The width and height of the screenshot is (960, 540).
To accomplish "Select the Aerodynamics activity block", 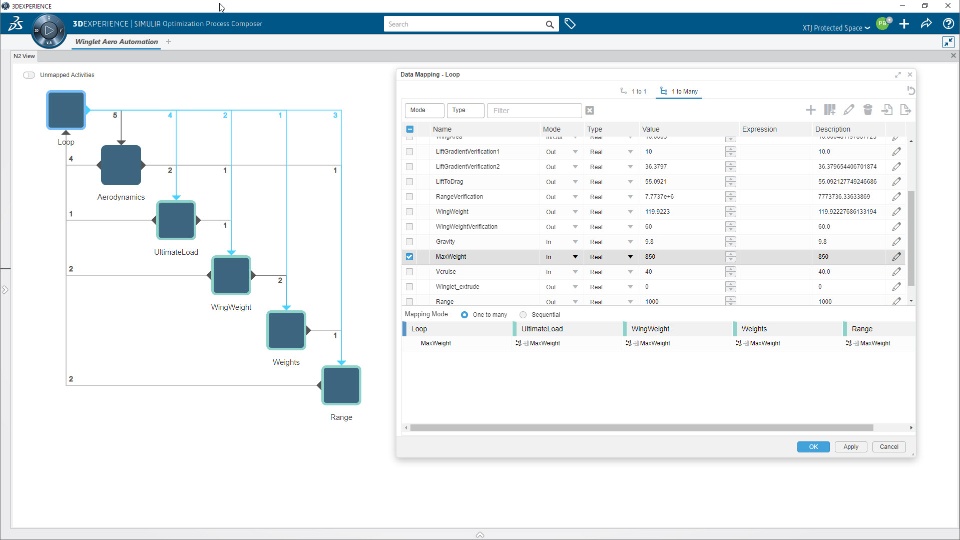I will click(x=121, y=165).
